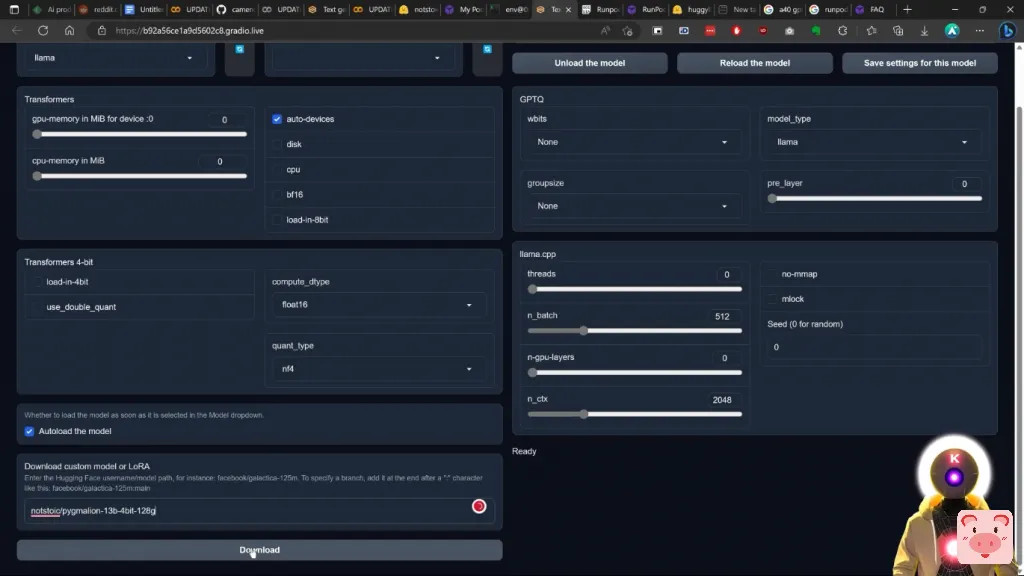
Task: Disable the auto-devices checkbox
Action: [277, 119]
